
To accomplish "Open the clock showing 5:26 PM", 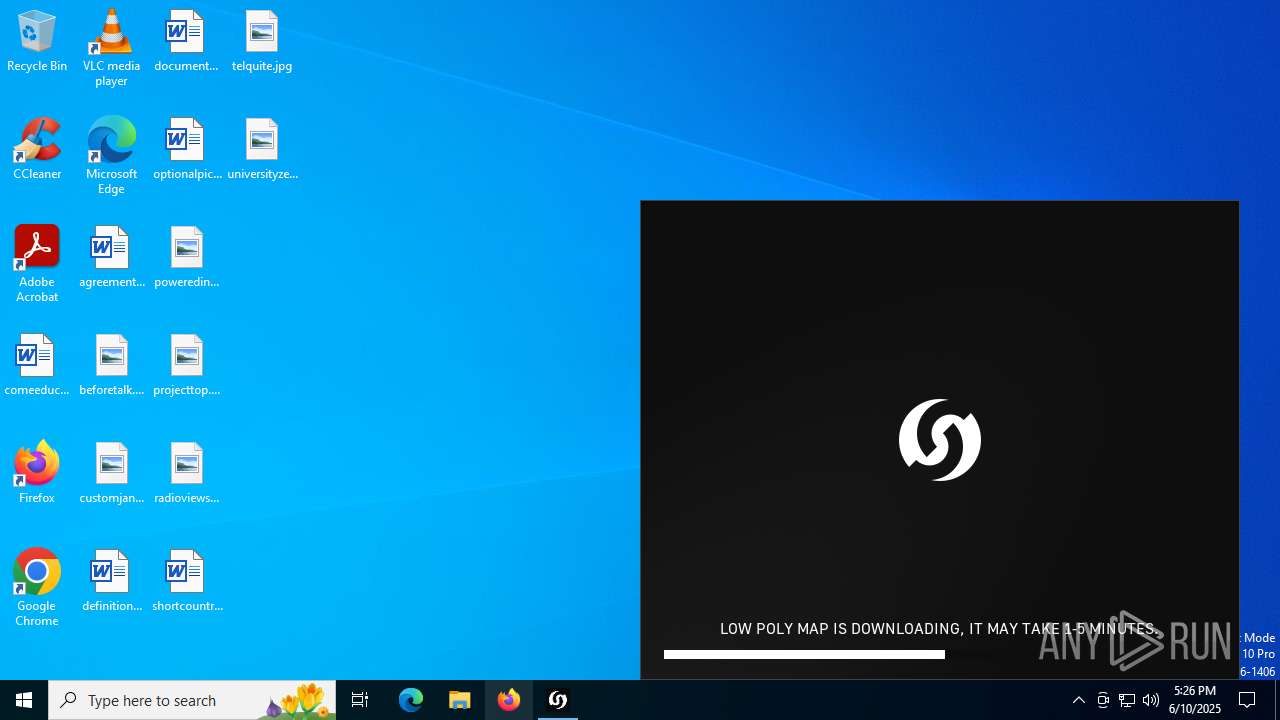I will point(1196,700).
